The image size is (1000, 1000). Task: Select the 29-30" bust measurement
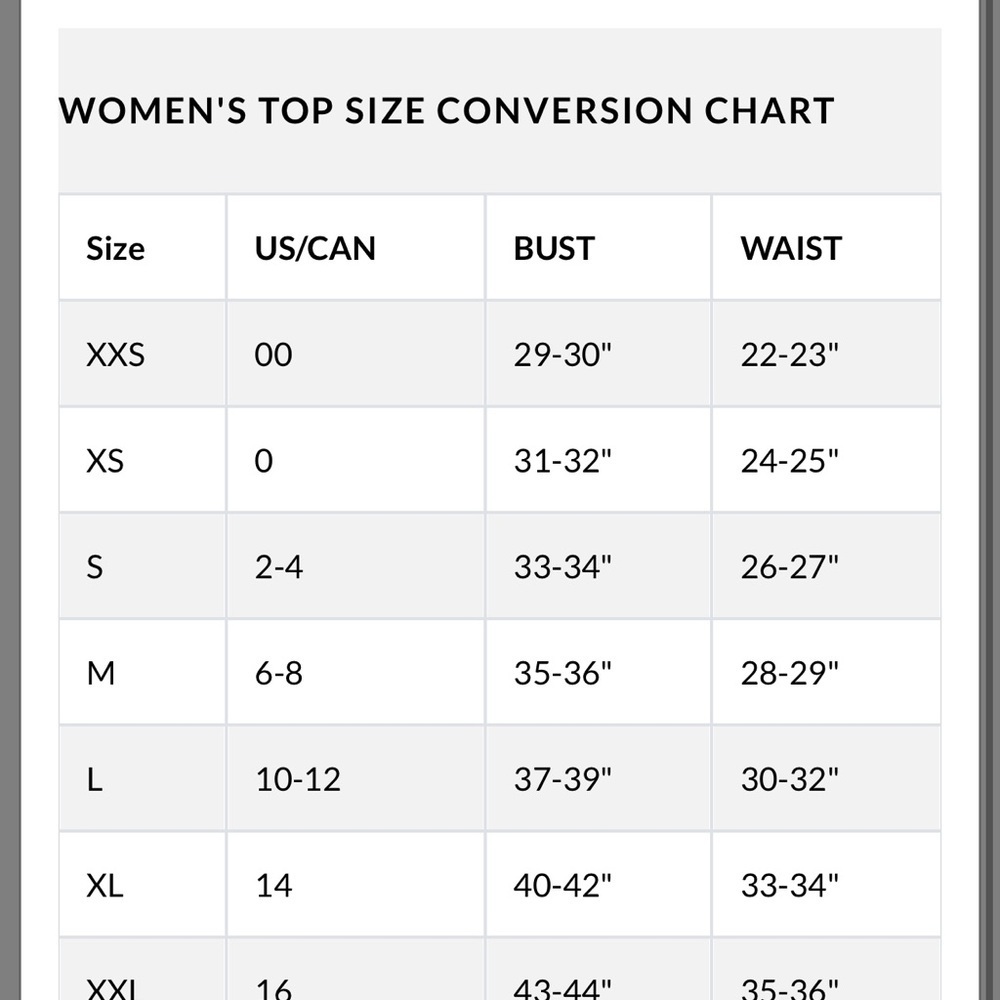pyautogui.click(x=562, y=354)
